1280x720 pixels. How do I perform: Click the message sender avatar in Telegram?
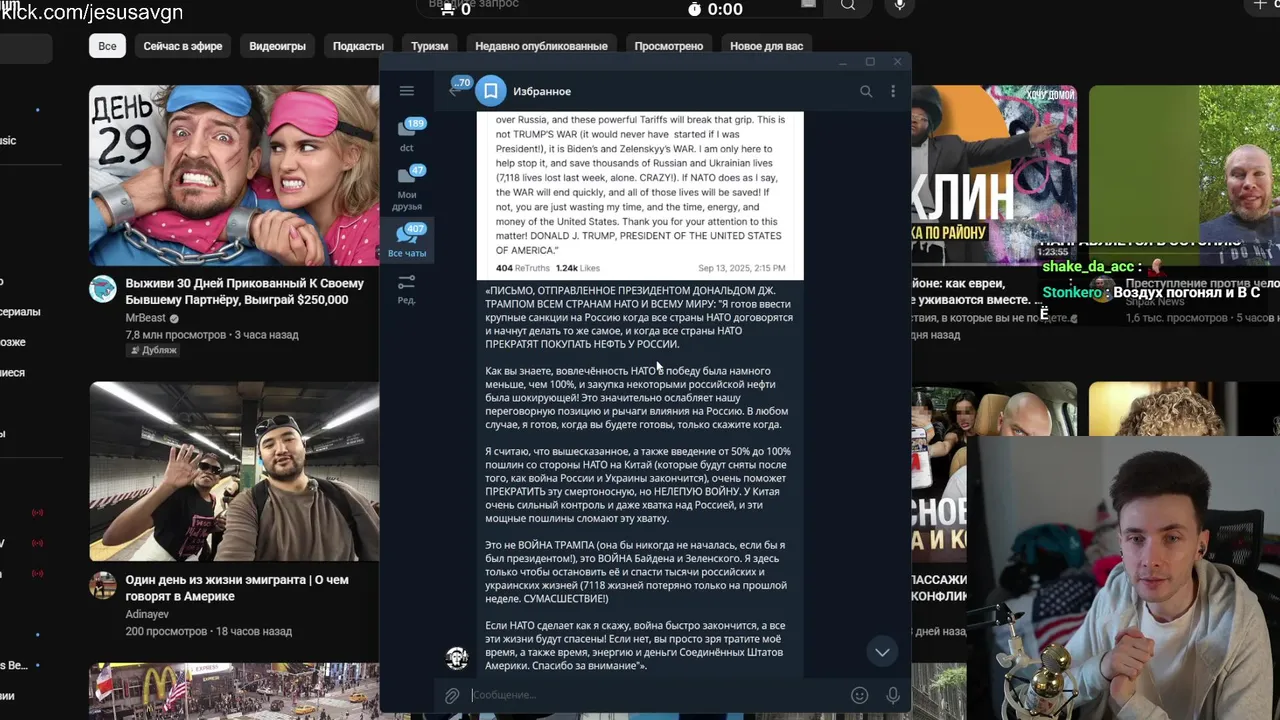coord(457,658)
